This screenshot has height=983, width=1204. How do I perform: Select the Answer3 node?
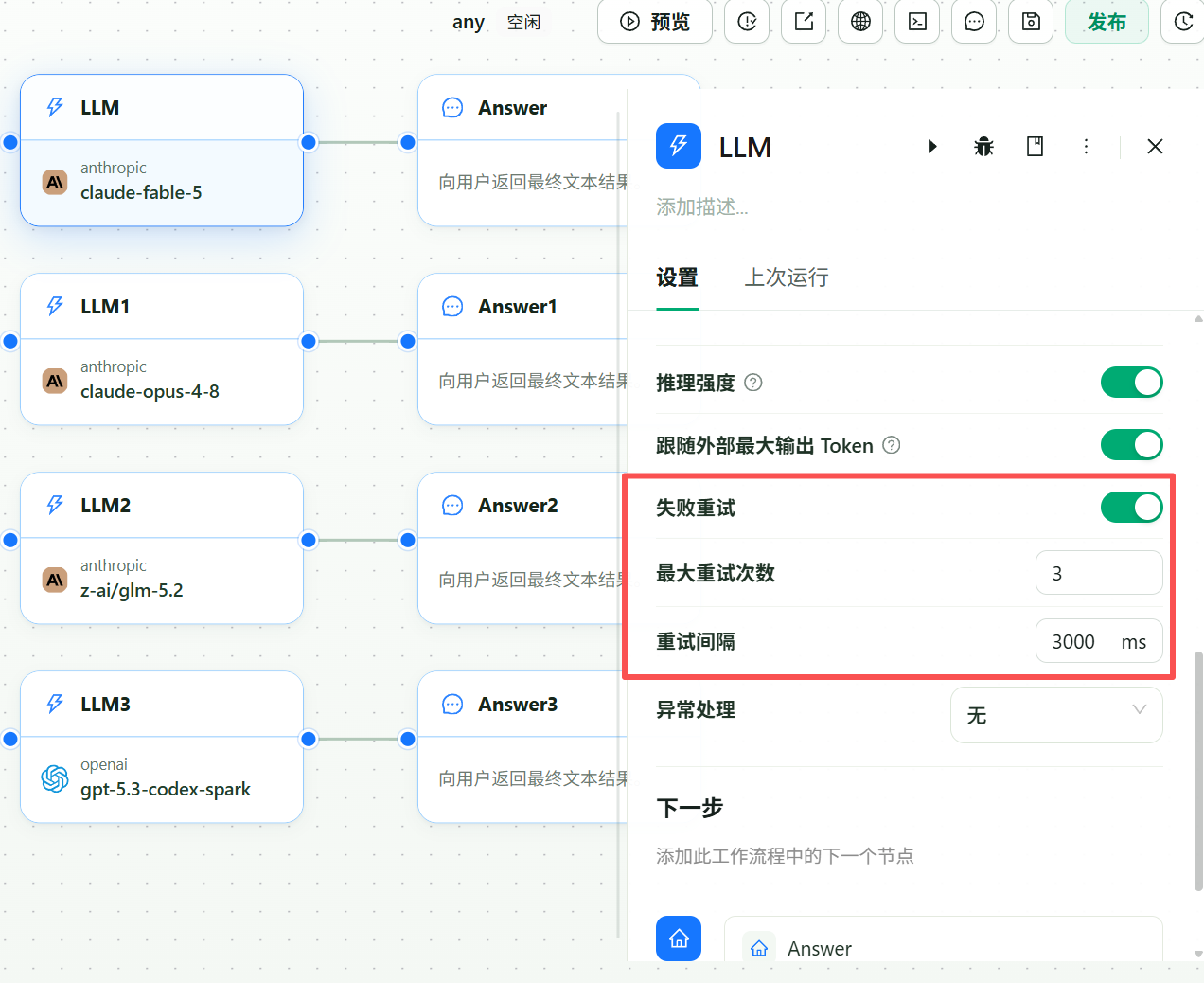pyautogui.click(x=522, y=746)
